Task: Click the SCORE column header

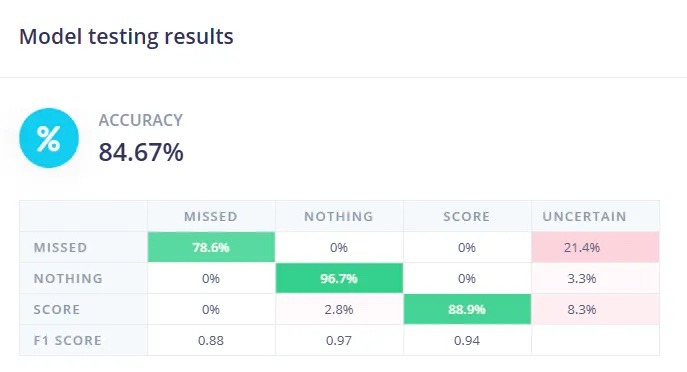Action: coord(467,216)
